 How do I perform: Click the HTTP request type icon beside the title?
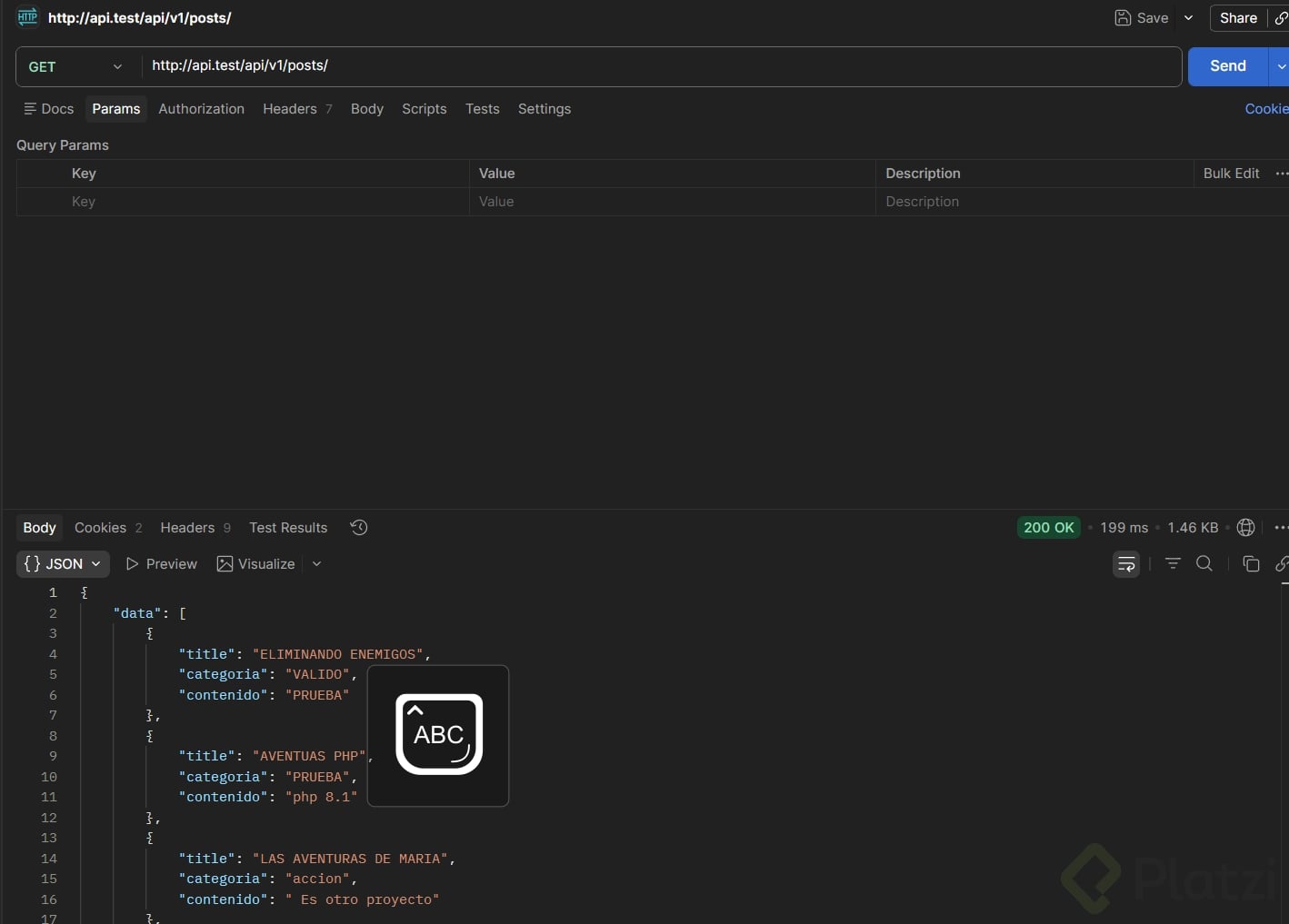(x=27, y=17)
